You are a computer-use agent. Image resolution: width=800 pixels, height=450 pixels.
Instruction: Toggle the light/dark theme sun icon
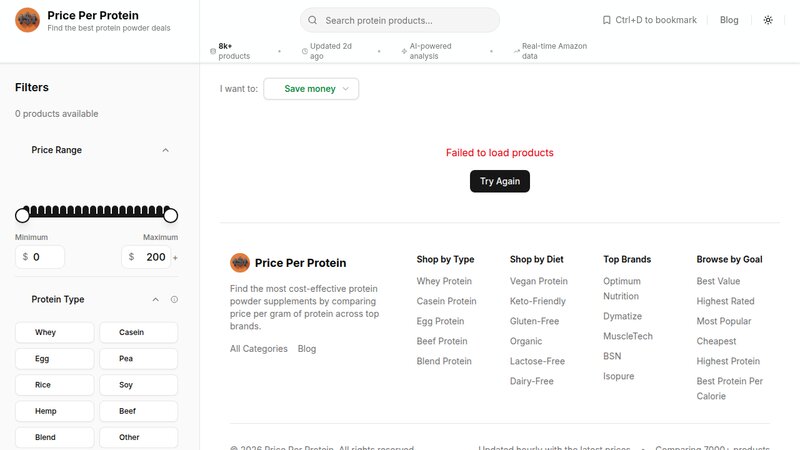768,20
